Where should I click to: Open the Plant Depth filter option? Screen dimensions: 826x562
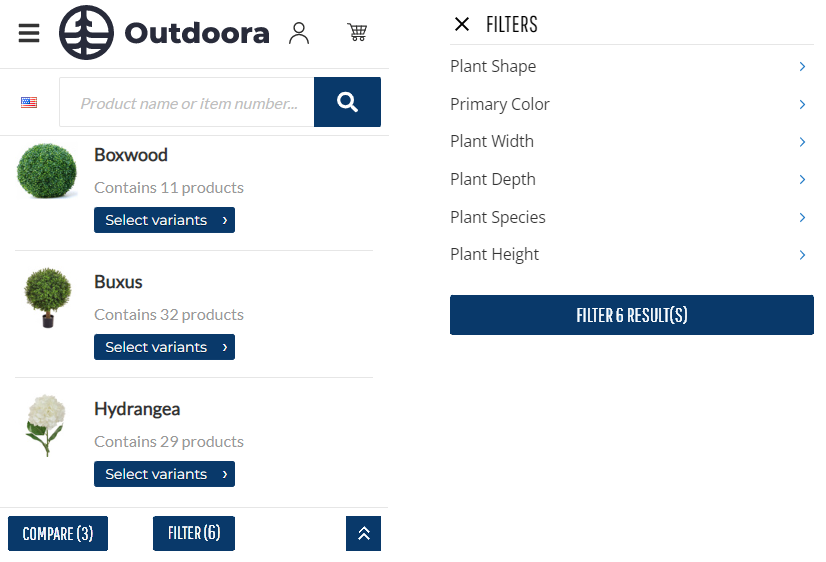pos(632,180)
